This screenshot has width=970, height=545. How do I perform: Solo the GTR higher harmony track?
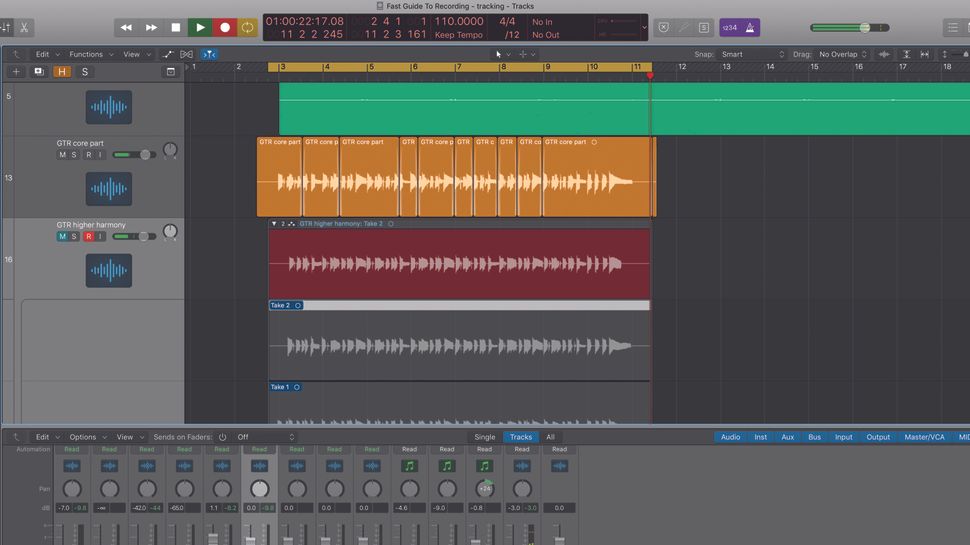74,236
